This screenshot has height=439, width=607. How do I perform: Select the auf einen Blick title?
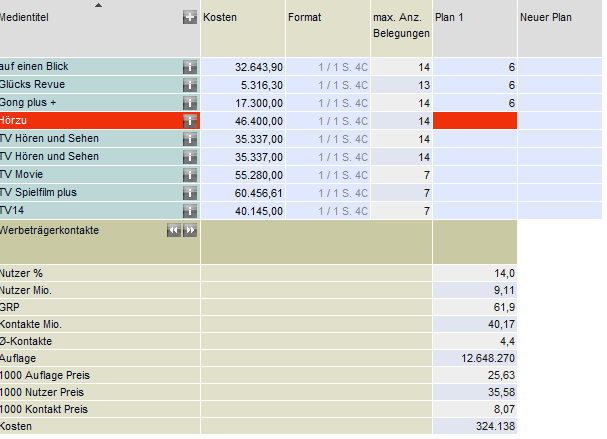[x=34, y=67]
